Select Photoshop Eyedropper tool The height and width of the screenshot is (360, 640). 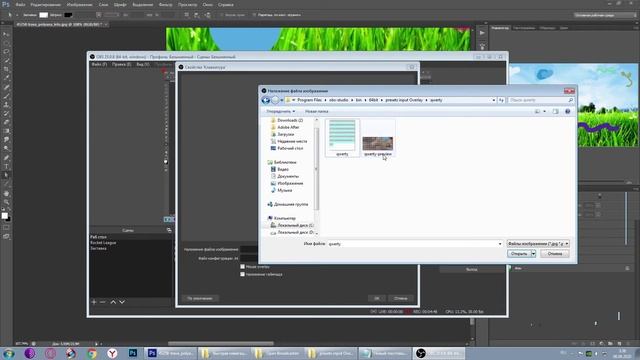[6, 78]
